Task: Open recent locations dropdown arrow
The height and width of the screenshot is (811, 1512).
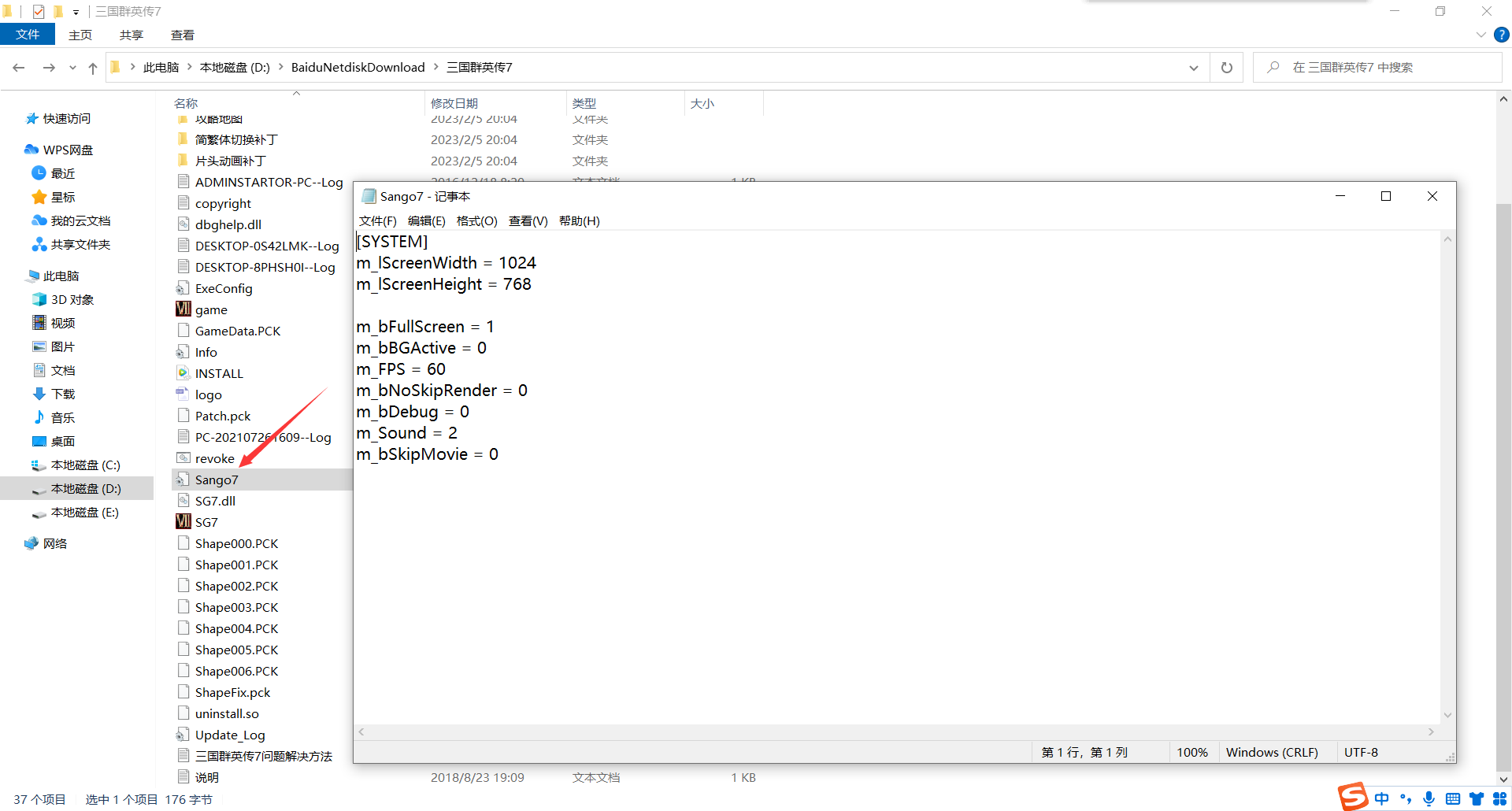Action: (72, 68)
